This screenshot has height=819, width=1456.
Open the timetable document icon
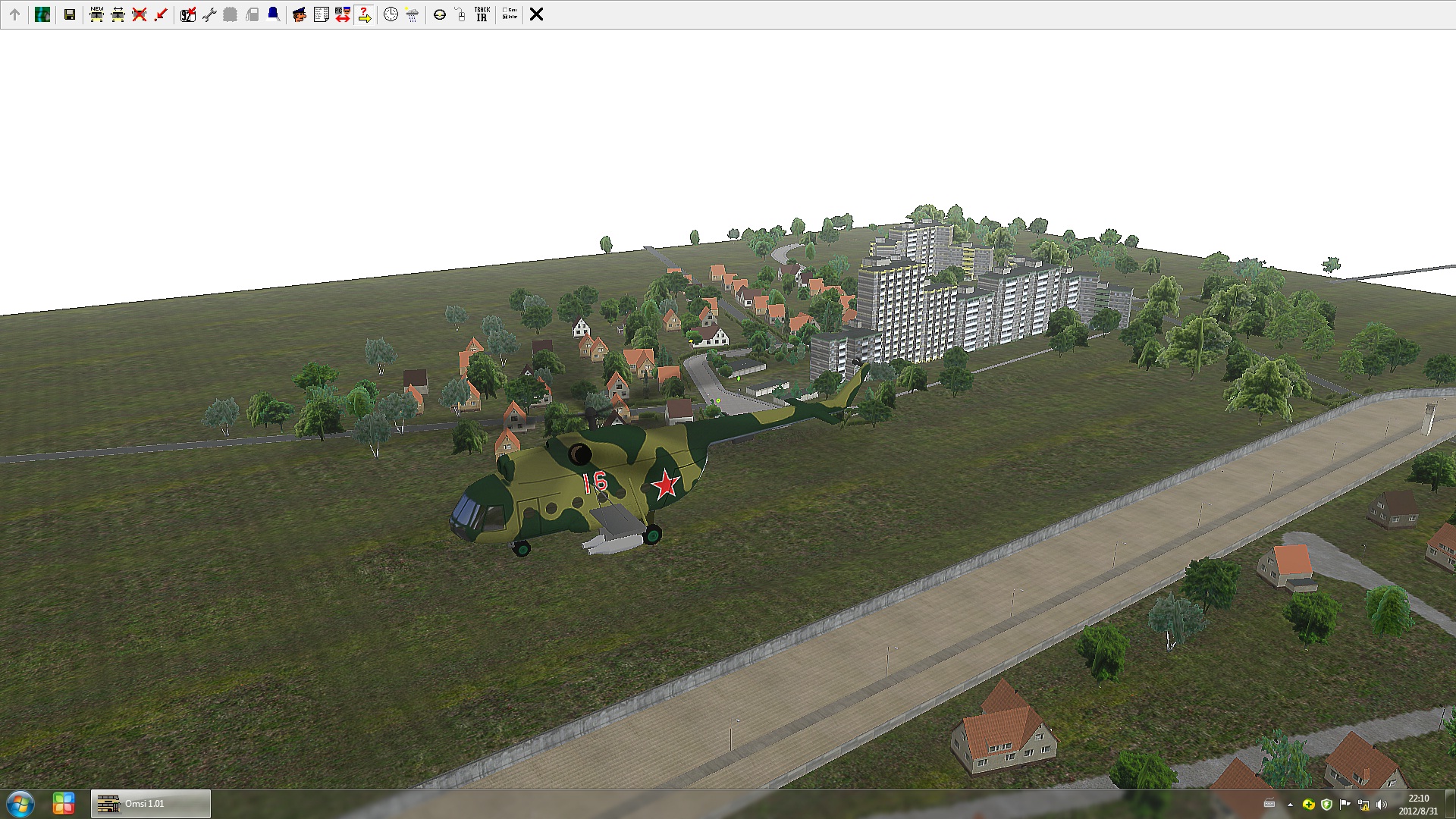[x=321, y=14]
